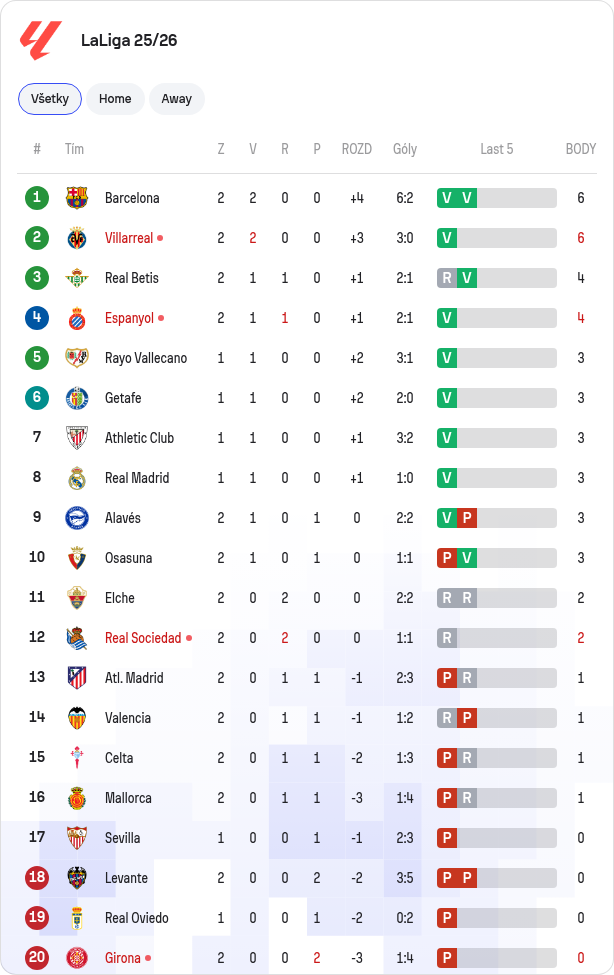Switch to the Away tab

click(x=177, y=99)
